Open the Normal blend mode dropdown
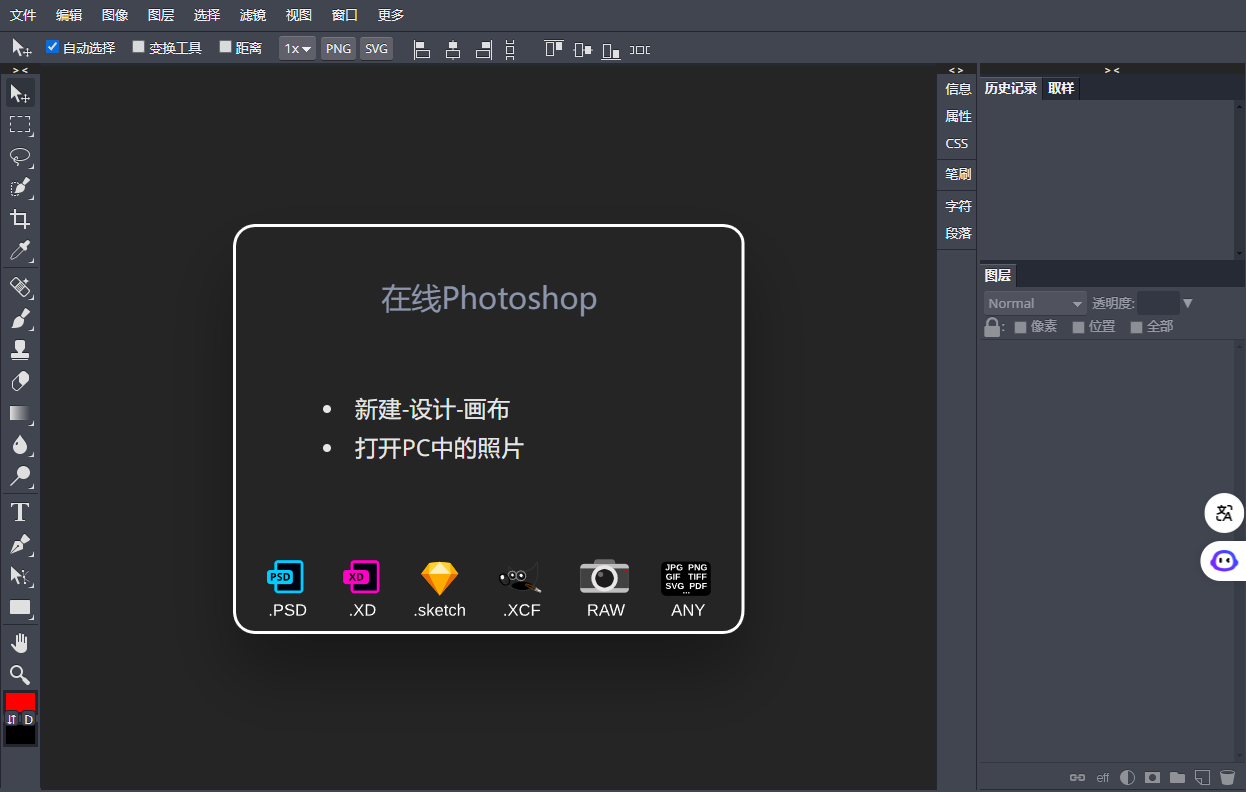The height and width of the screenshot is (792, 1246). click(1035, 303)
